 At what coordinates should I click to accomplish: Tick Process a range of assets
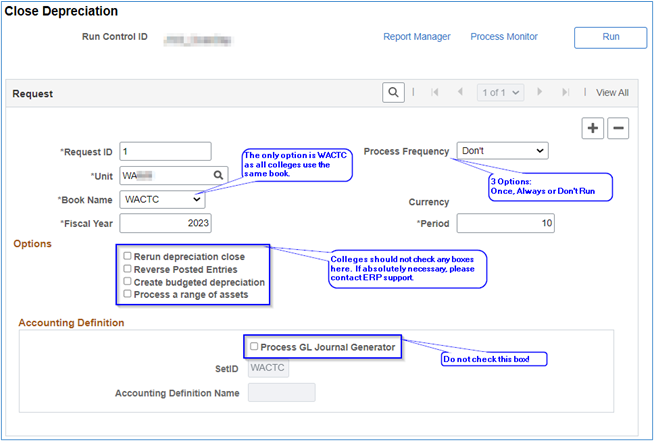(x=127, y=295)
